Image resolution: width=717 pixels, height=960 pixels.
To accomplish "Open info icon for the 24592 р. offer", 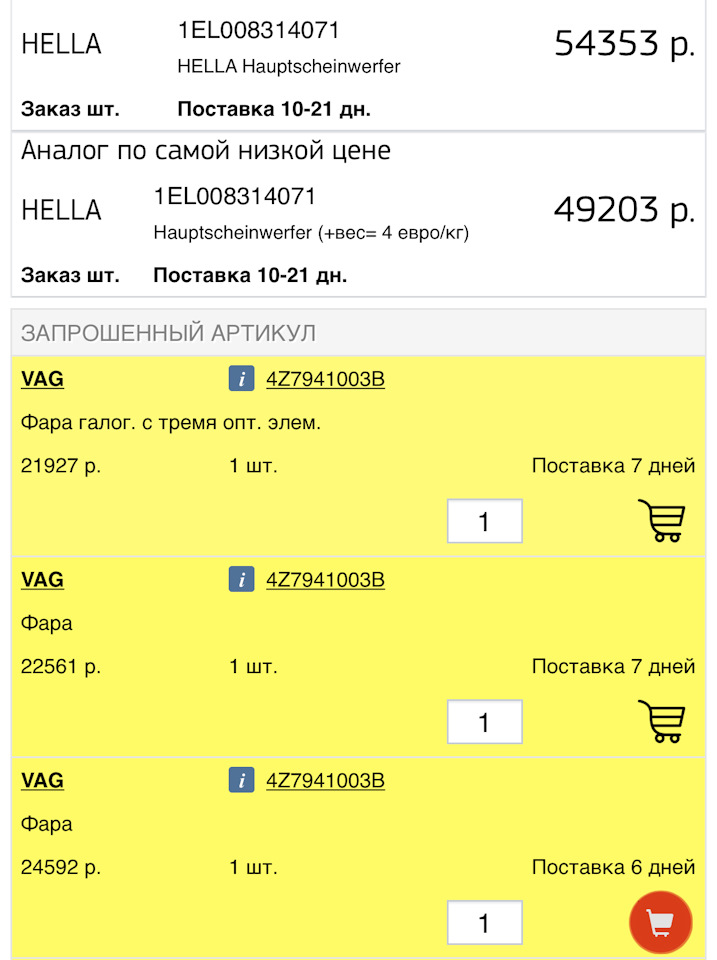I will click(x=241, y=780).
